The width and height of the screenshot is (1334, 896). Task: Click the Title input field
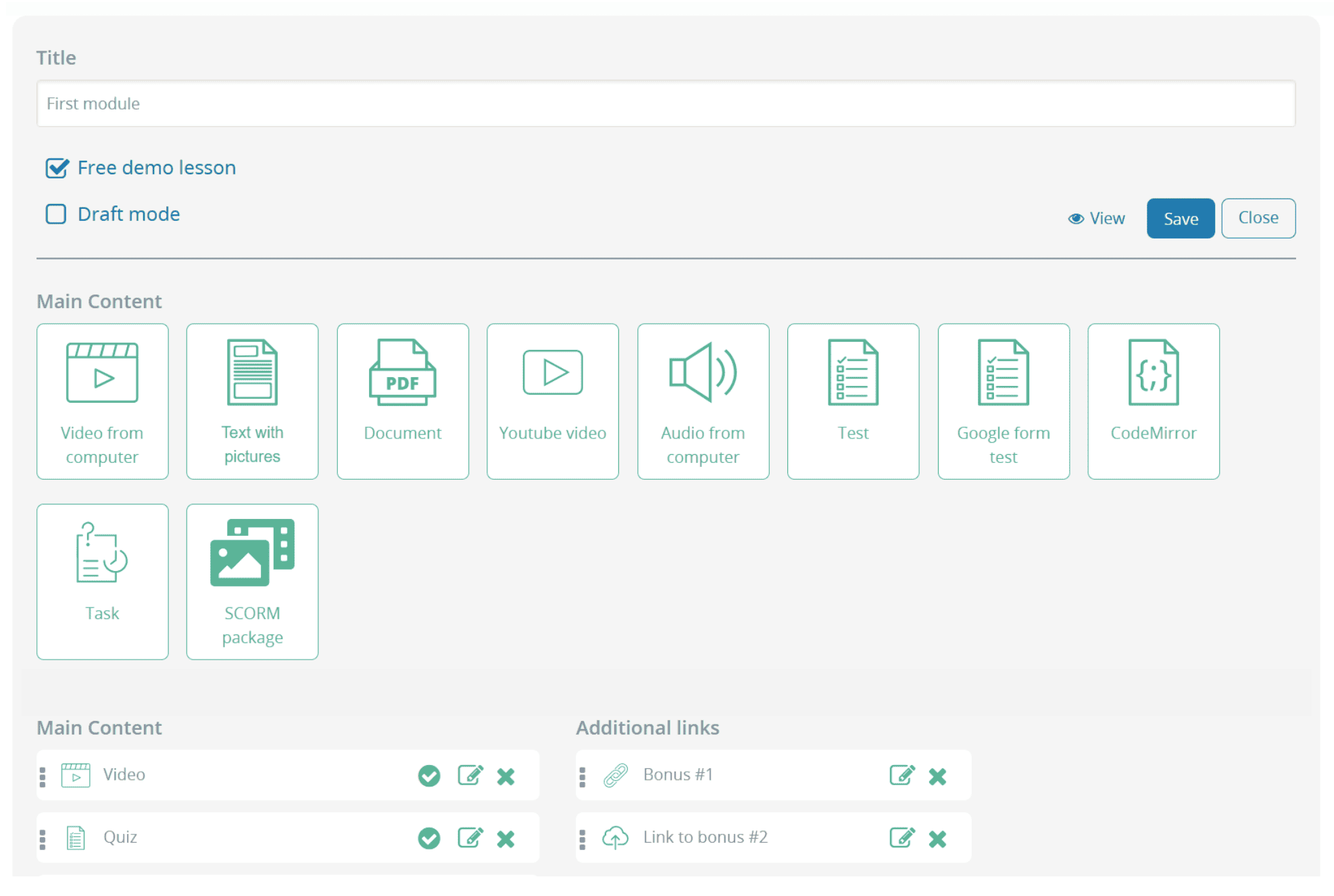[666, 103]
